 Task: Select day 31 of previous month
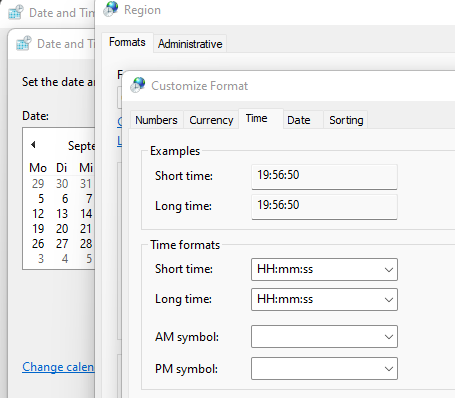click(x=86, y=184)
